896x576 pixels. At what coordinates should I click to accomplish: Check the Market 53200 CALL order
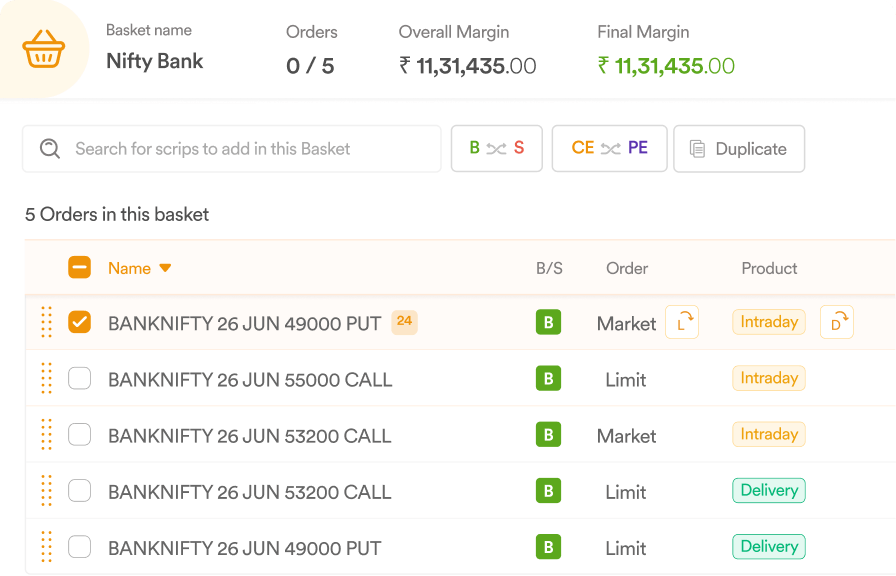click(79, 434)
